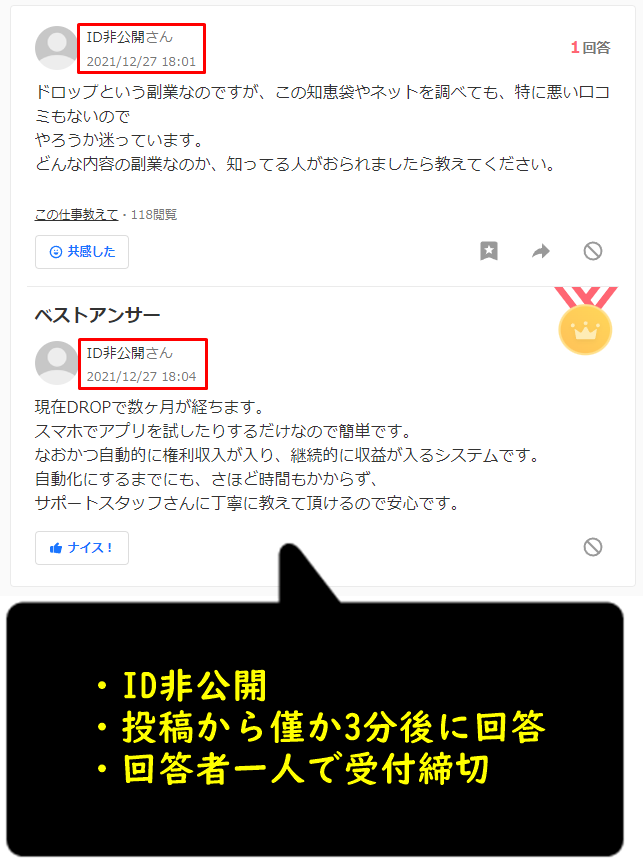Click the report icon beside the ナイス！ button
Image resolution: width=643 pixels, height=858 pixels.
click(x=593, y=547)
